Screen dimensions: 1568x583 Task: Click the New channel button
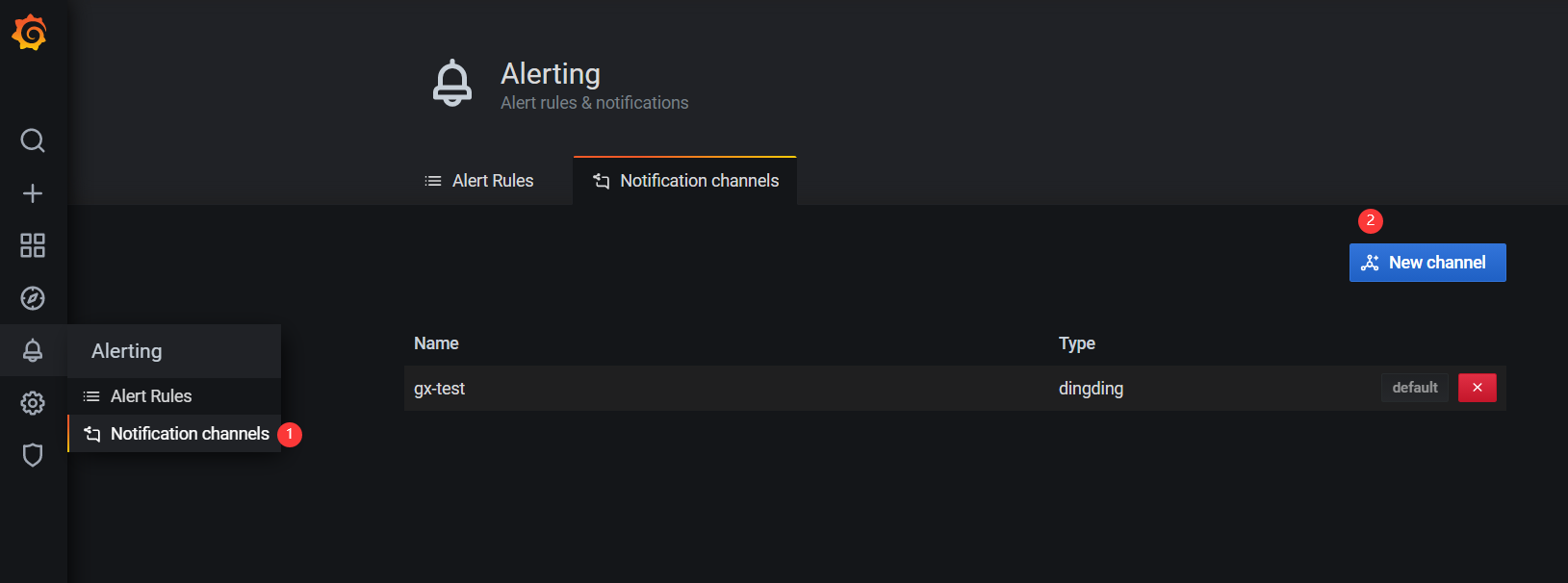pos(1427,263)
